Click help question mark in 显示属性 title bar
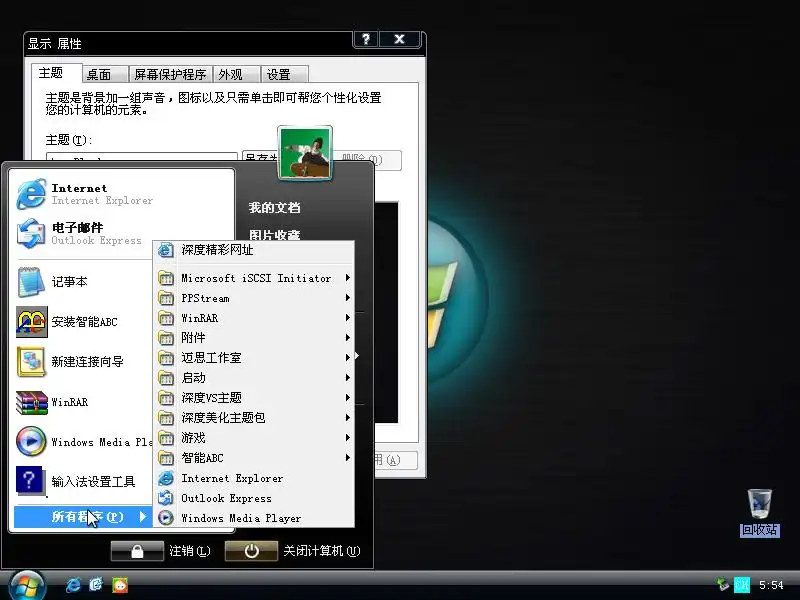800x600 pixels. [x=366, y=39]
